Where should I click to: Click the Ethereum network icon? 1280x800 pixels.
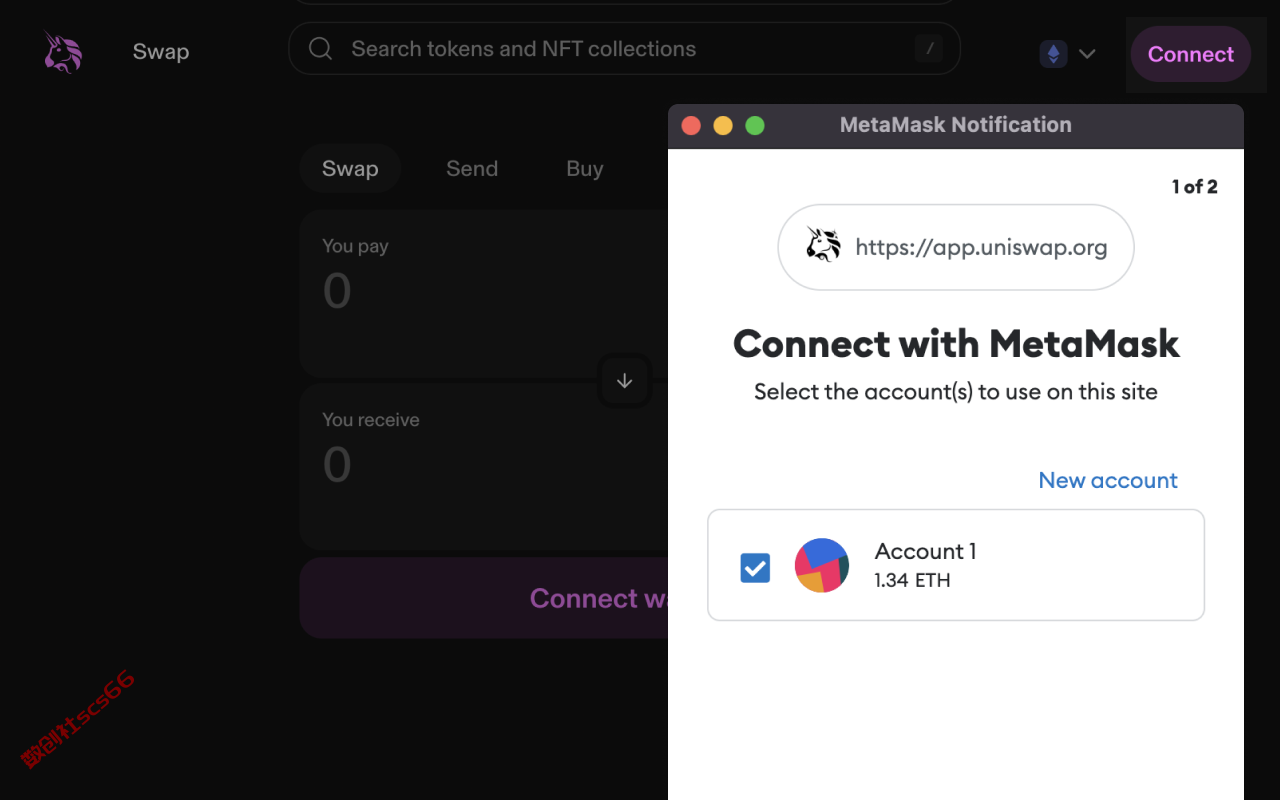click(1053, 54)
